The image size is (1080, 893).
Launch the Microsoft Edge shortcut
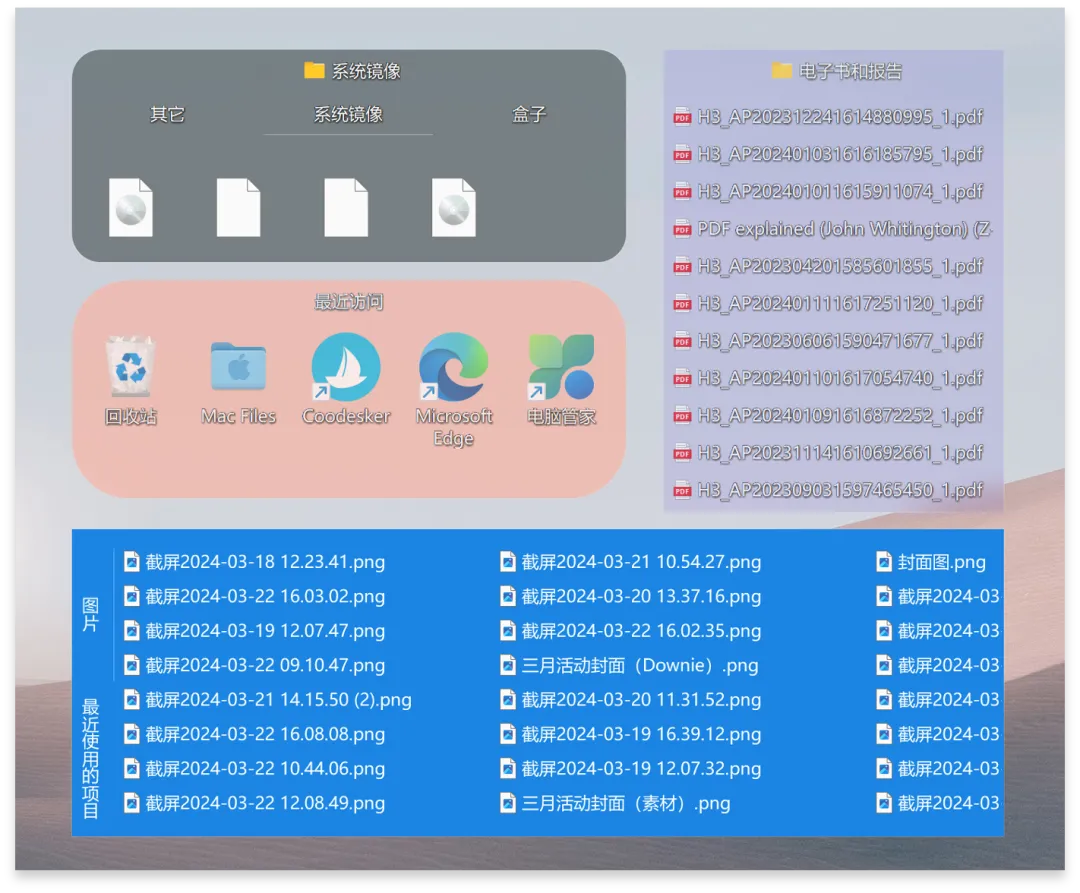tap(454, 368)
